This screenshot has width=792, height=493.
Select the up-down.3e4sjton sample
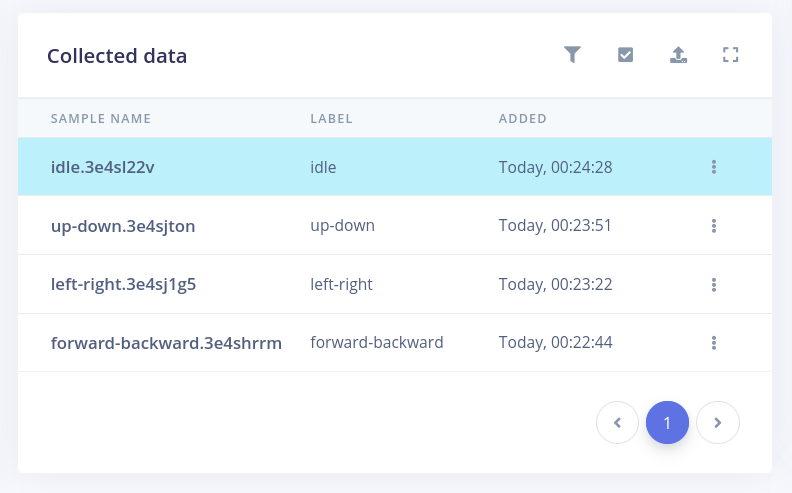(122, 226)
